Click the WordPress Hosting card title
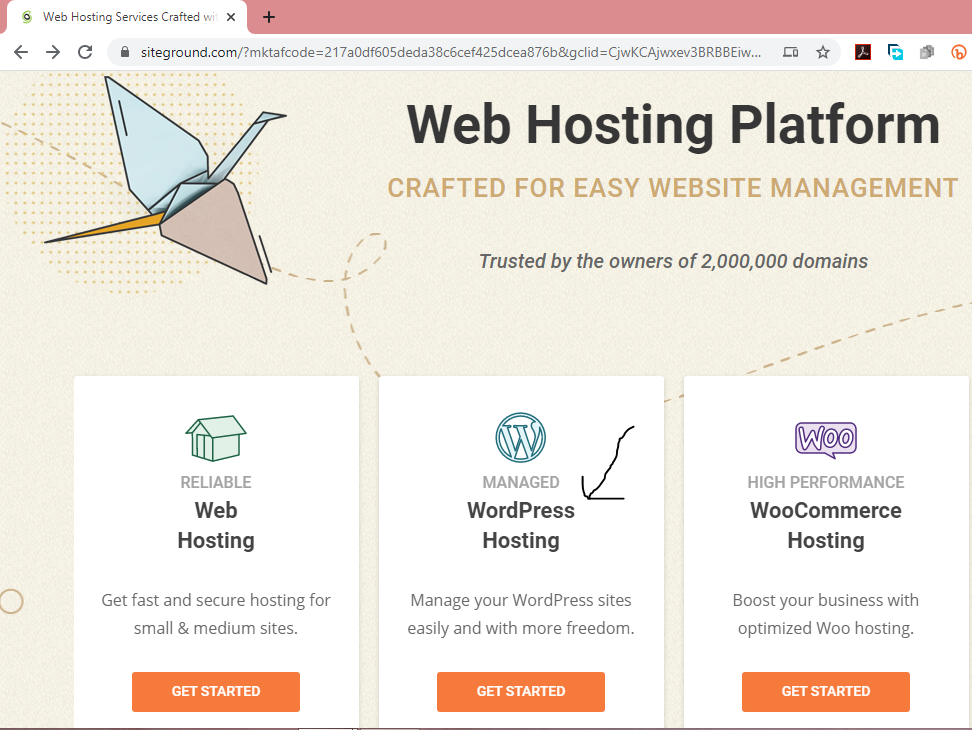Screen dimensions: 972x730 coord(521,526)
